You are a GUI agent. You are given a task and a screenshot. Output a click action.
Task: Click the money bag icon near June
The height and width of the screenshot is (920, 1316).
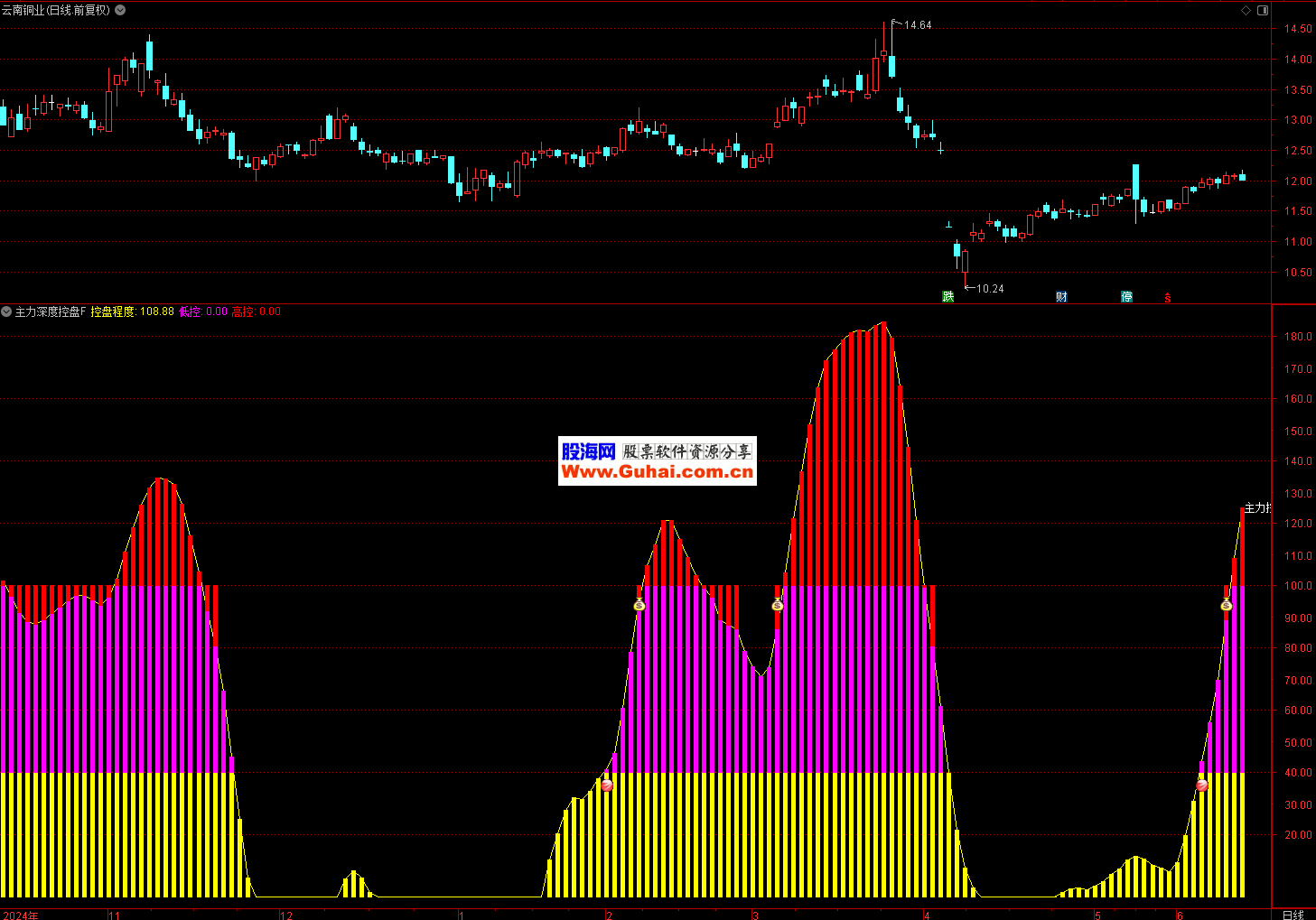[1227, 605]
